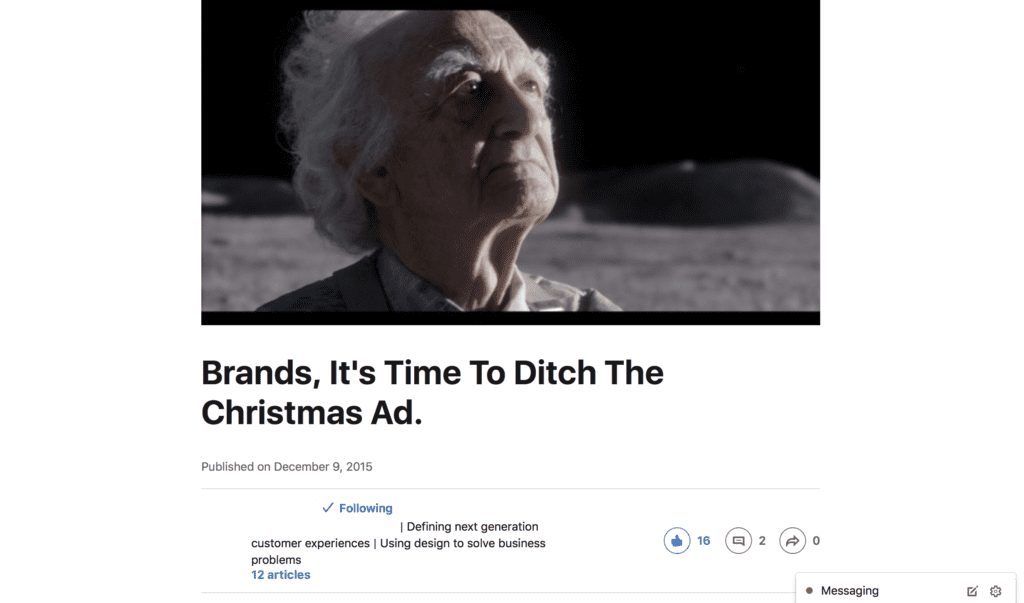View the 16 likes count
The image size is (1024, 603).
click(703, 541)
